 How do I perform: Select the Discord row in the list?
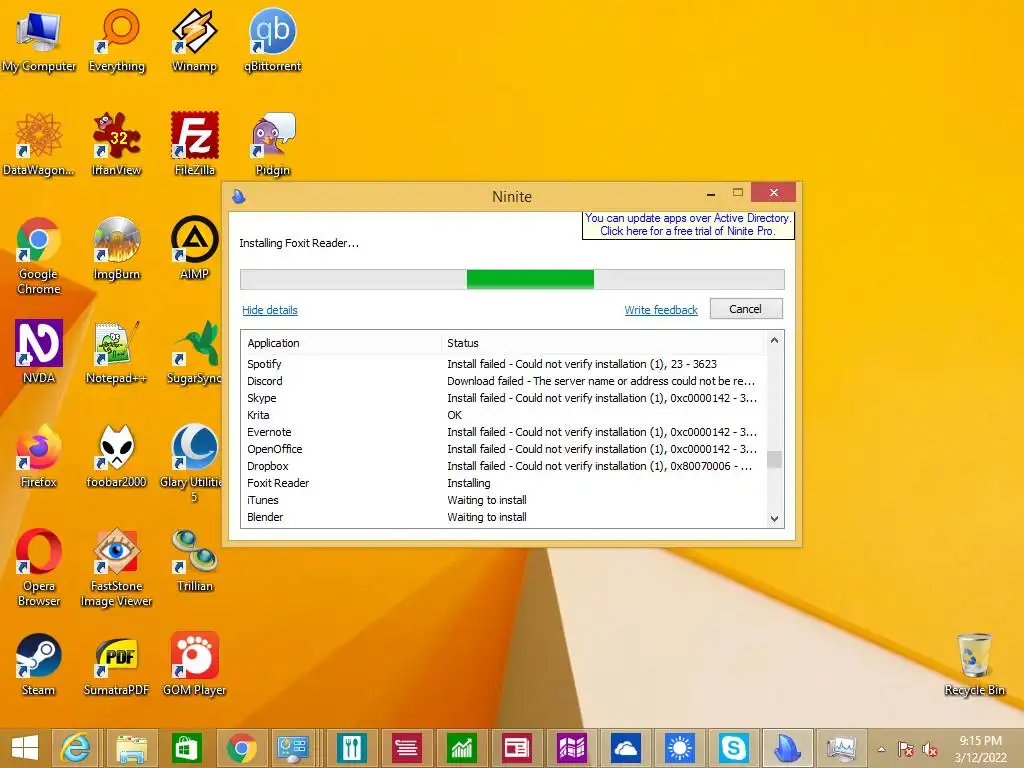click(504, 381)
